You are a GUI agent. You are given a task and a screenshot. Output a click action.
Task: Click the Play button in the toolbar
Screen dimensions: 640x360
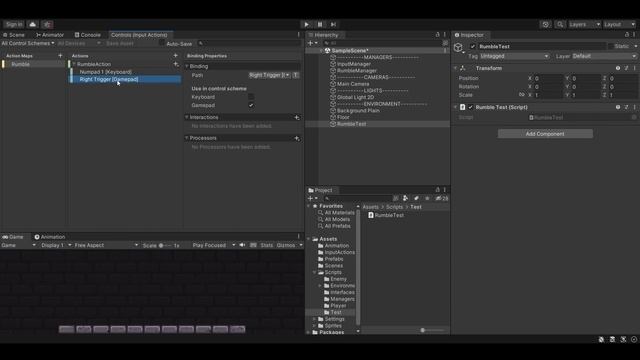click(307, 24)
